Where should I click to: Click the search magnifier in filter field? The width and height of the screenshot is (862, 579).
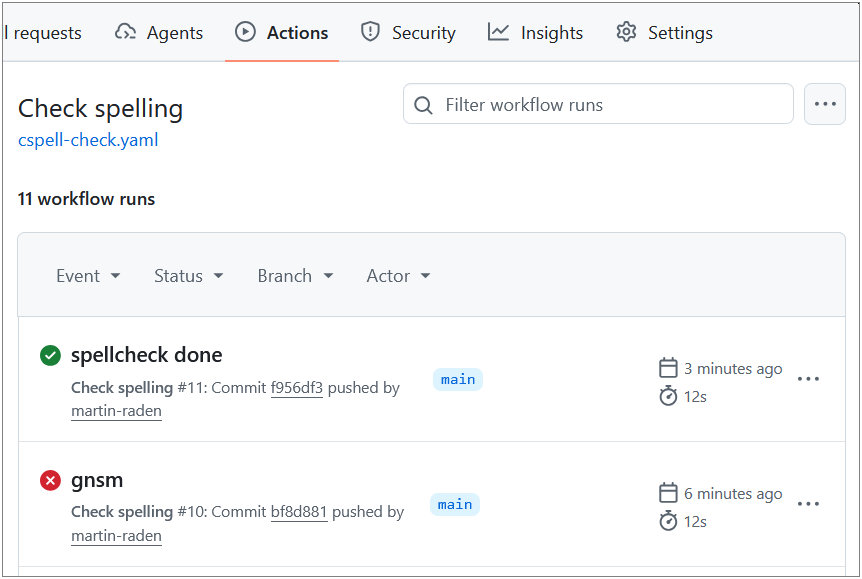(x=423, y=104)
